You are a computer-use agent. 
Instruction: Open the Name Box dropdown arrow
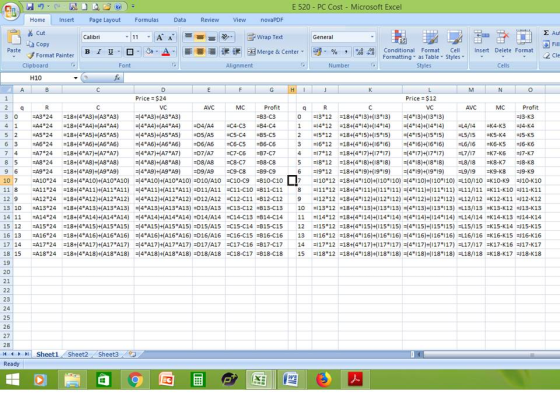point(75,78)
